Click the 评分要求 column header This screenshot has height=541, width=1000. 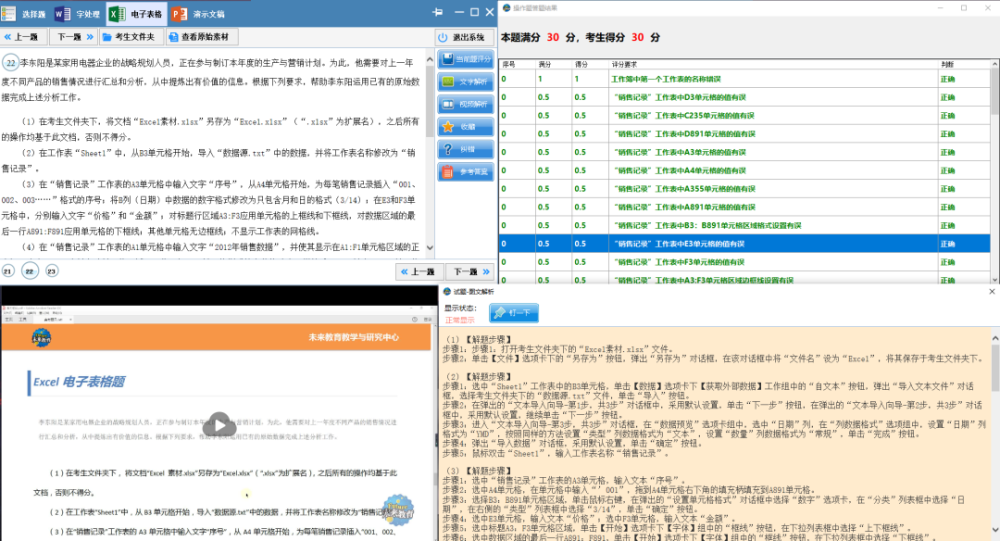(772, 64)
